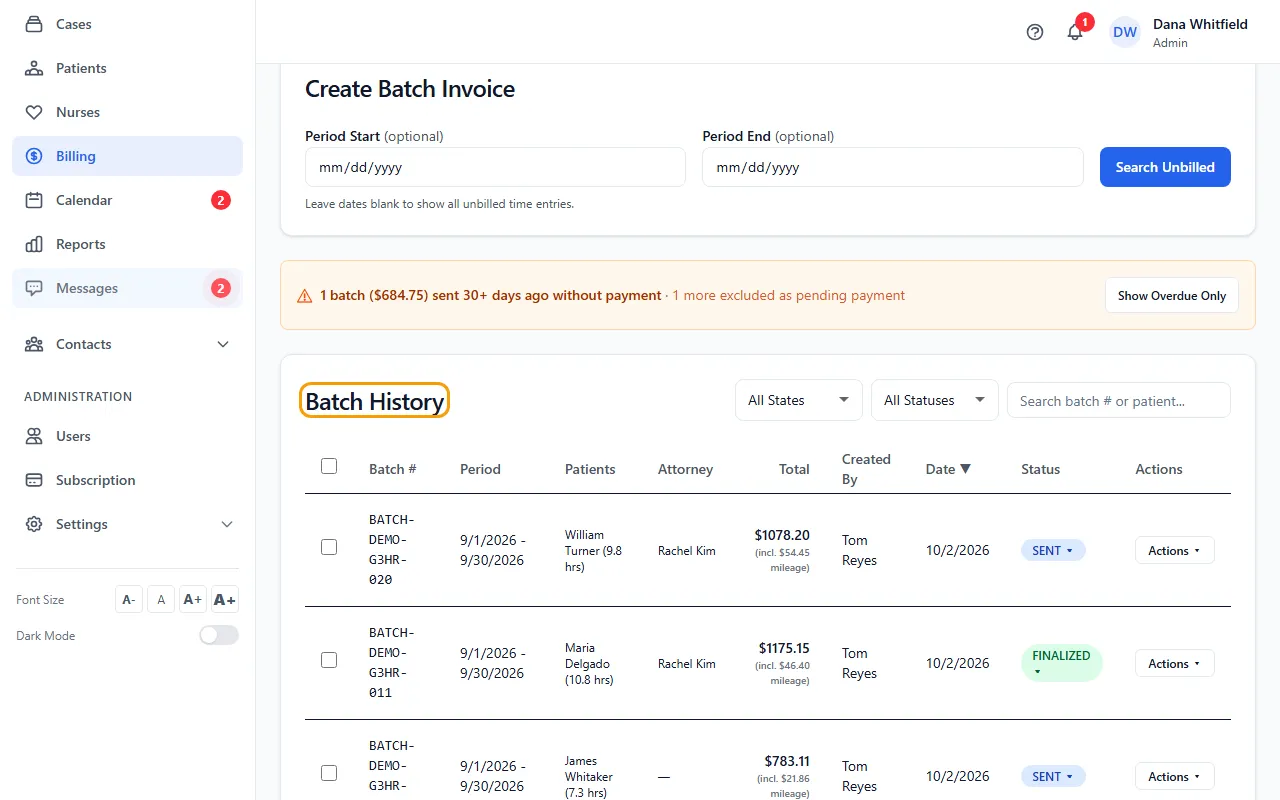Open Actions menu for William Turner batch
The height and width of the screenshot is (800, 1280).
[1174, 550]
